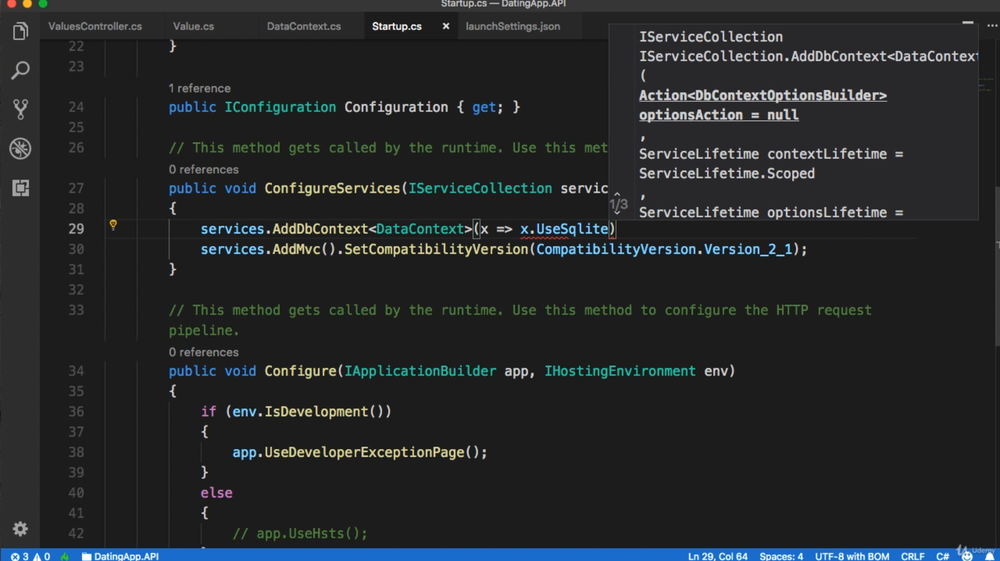The height and width of the screenshot is (561, 1000).
Task: Click the 1 reference code lens
Action: [200, 88]
